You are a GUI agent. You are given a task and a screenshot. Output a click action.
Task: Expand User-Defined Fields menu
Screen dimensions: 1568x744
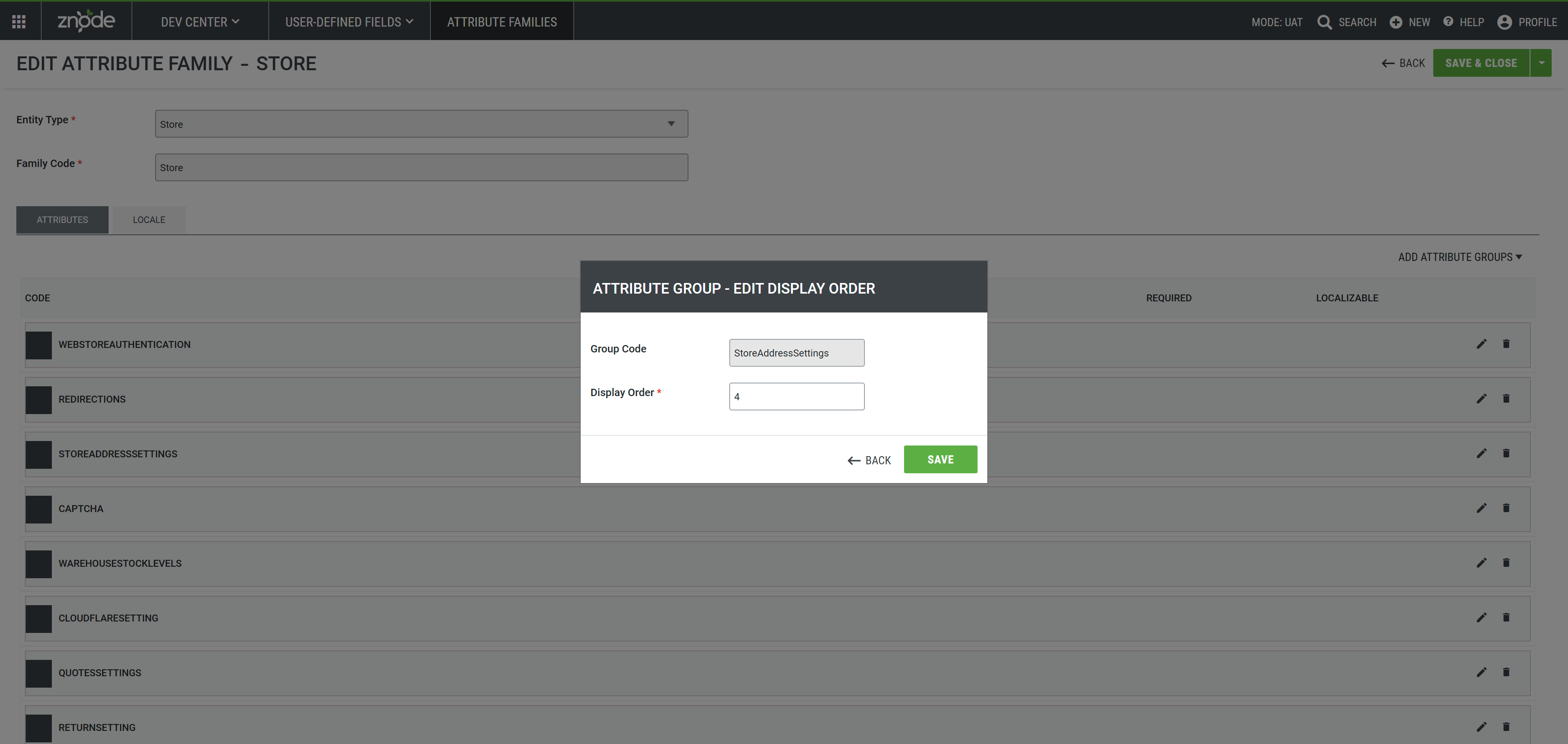click(x=349, y=22)
